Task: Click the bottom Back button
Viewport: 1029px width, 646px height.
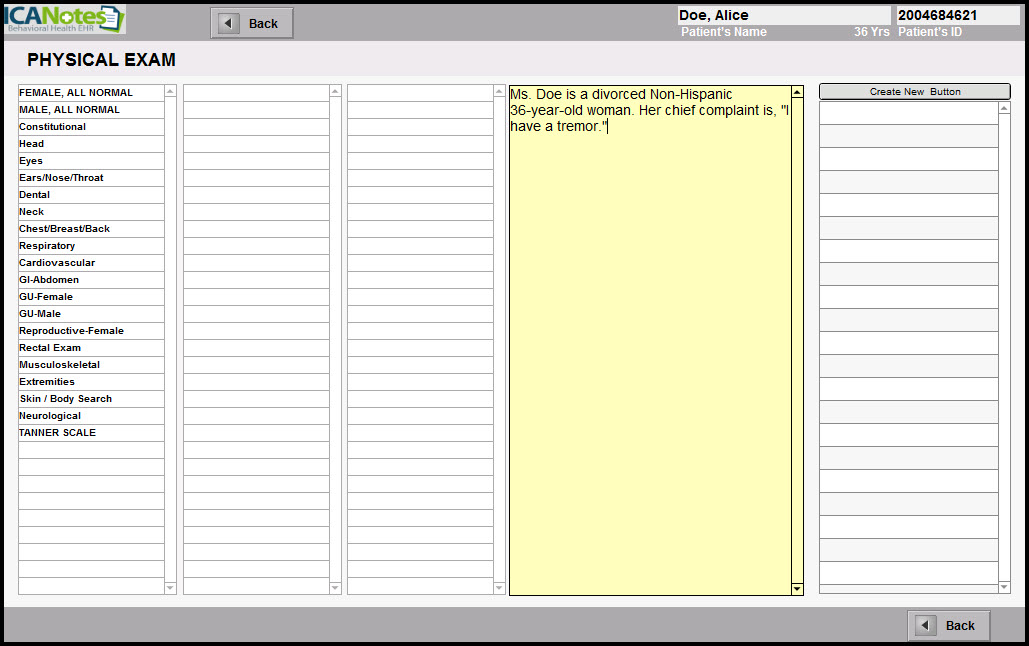Action: click(x=948, y=625)
